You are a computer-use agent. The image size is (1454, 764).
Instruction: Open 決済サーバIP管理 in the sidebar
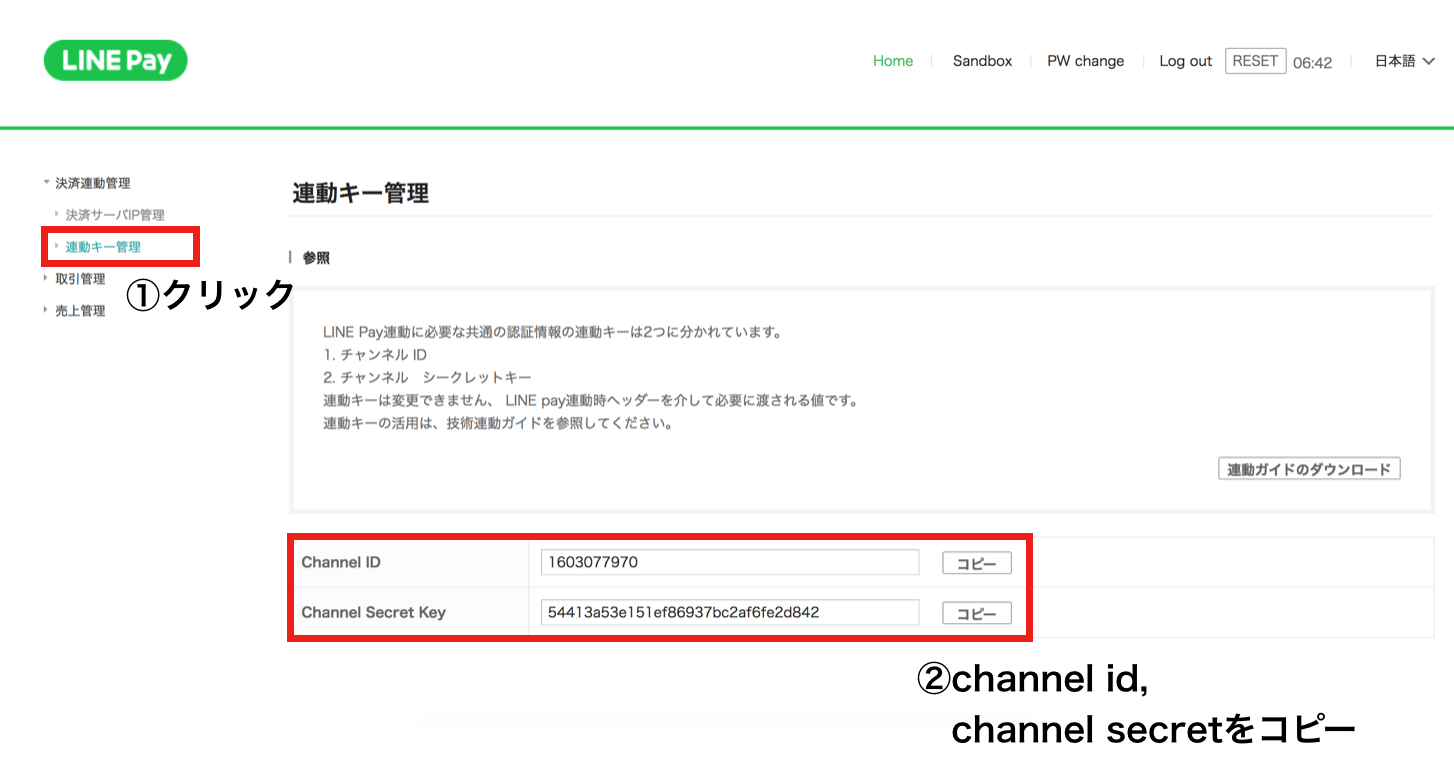[x=113, y=213]
